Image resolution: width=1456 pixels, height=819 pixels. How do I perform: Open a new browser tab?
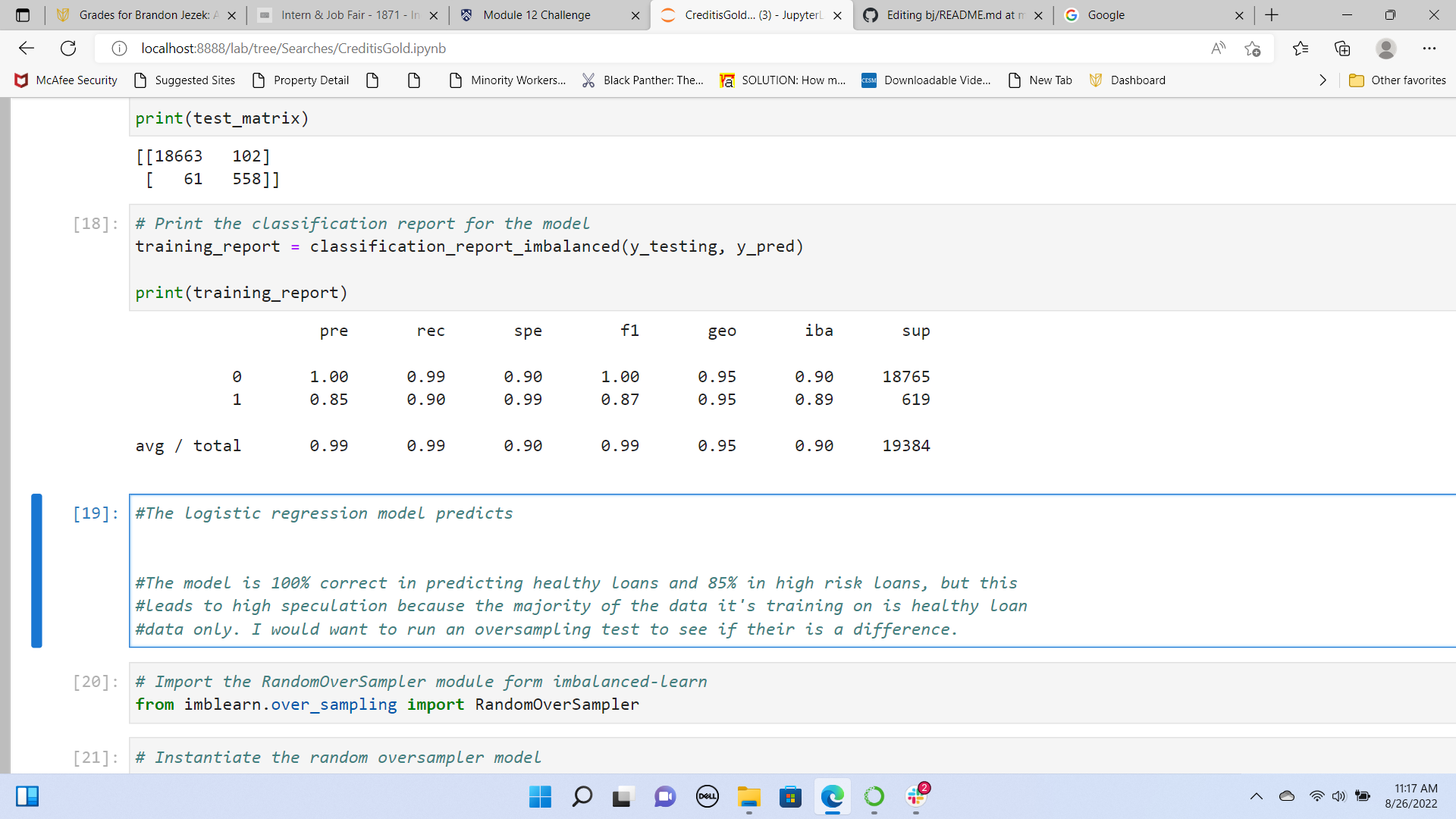1272,15
